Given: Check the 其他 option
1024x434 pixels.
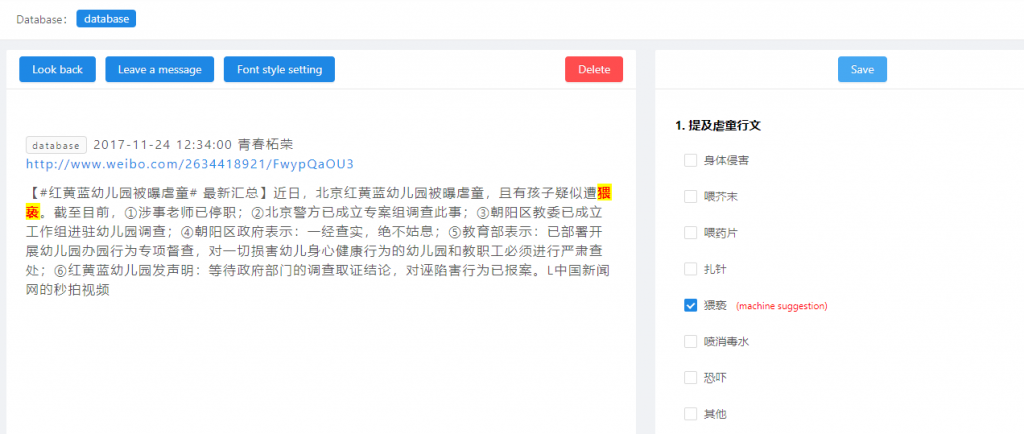Looking at the screenshot, I should tap(690, 413).
